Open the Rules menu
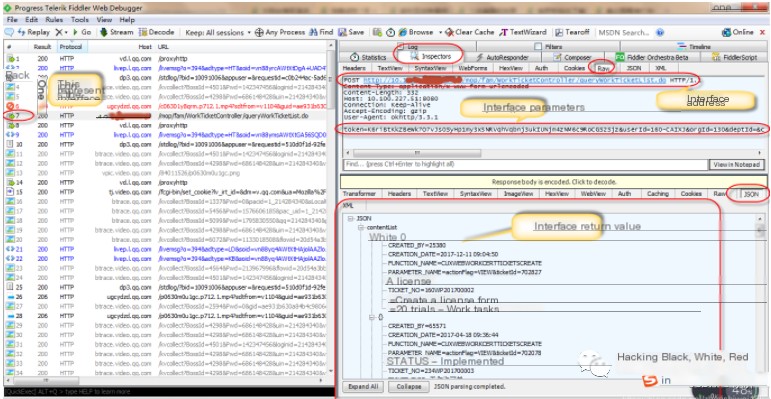The width and height of the screenshot is (771, 399). pyautogui.click(x=54, y=20)
